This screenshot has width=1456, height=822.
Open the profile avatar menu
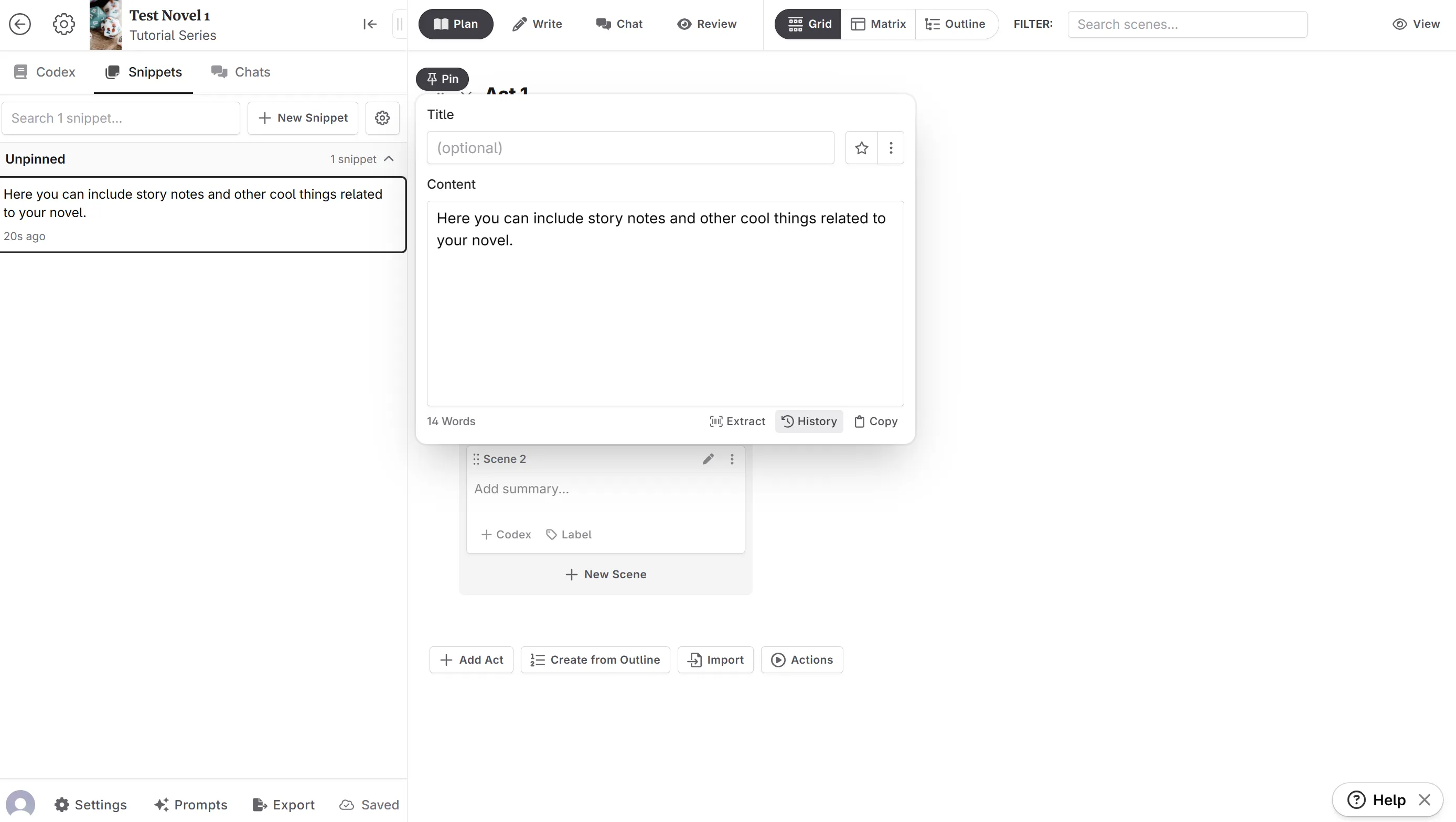(21, 803)
